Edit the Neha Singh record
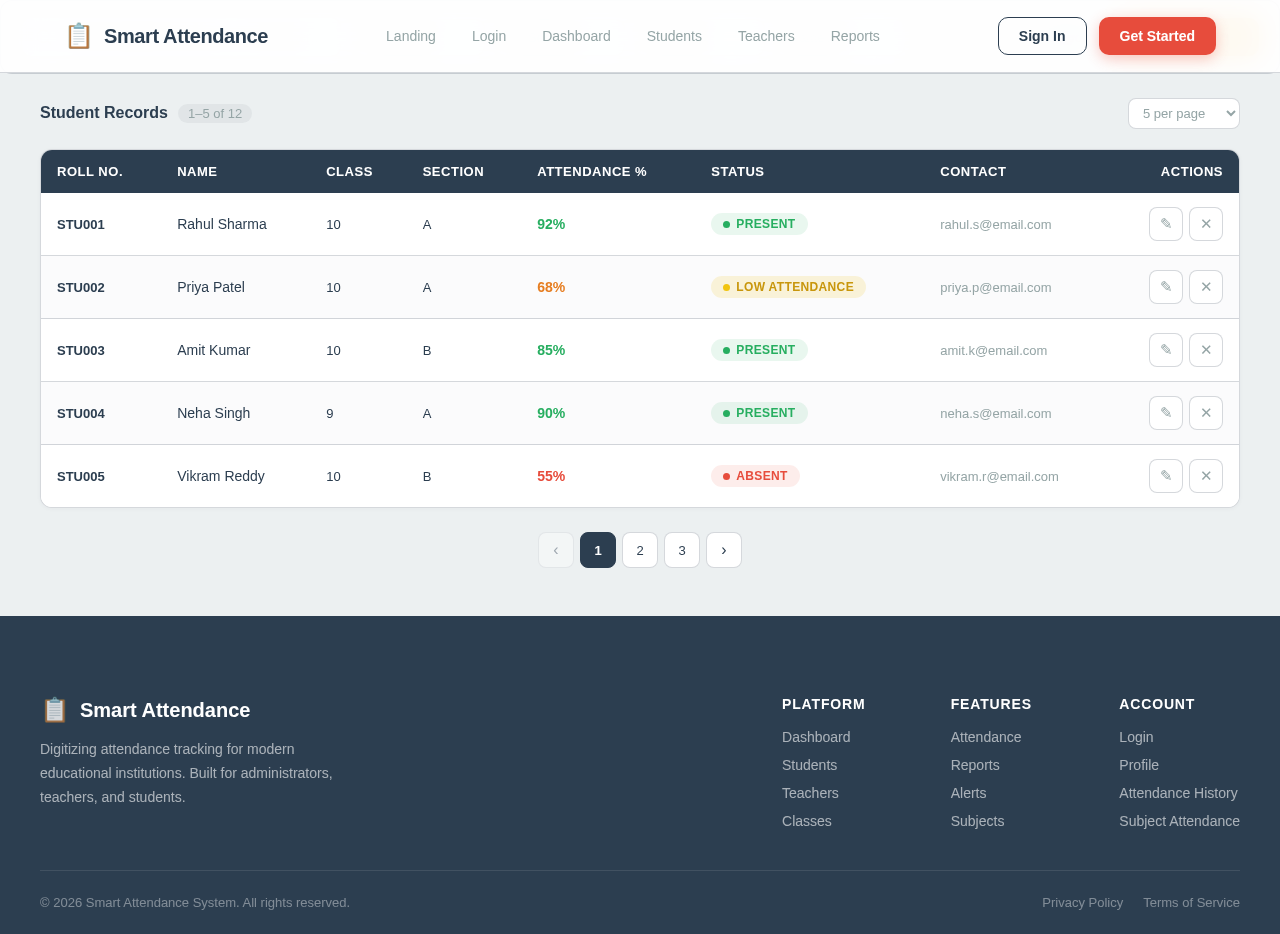This screenshot has height=934, width=1280. [x=1166, y=413]
